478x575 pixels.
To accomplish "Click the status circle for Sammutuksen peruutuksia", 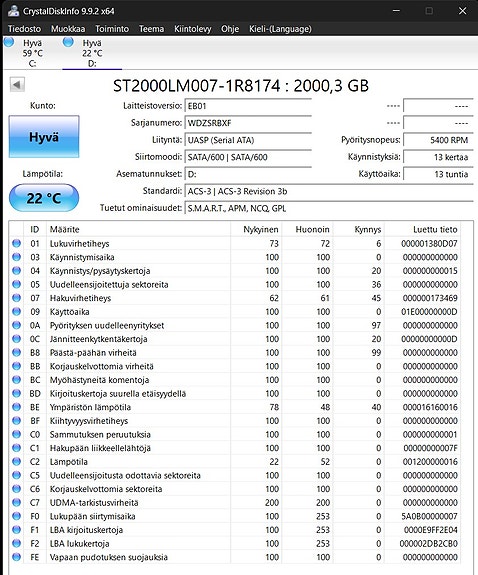I will coord(16,434).
